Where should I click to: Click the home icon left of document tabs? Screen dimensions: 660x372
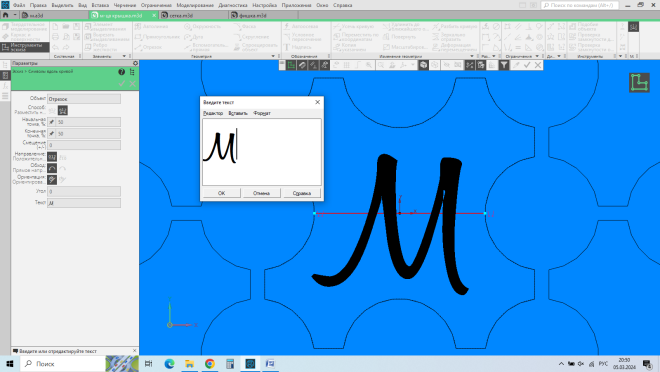coord(5,15)
